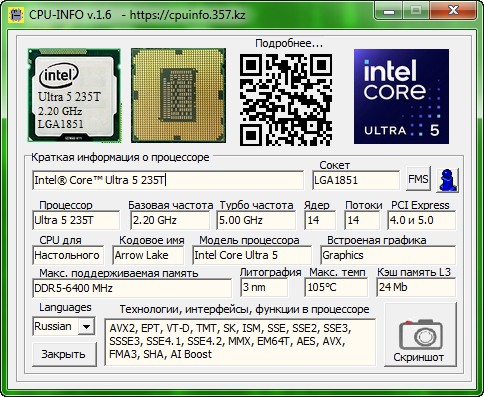Click the Intel CPU front photo

74,95
